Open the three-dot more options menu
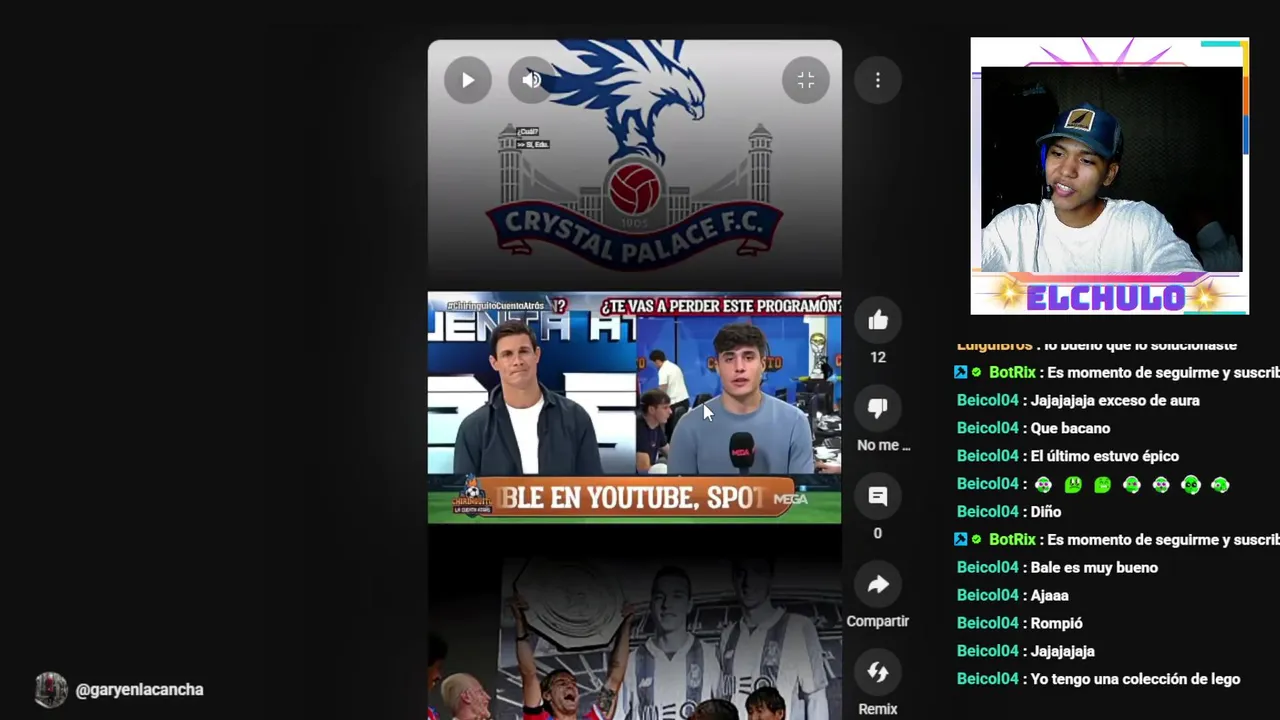The image size is (1280, 720). coord(878,81)
